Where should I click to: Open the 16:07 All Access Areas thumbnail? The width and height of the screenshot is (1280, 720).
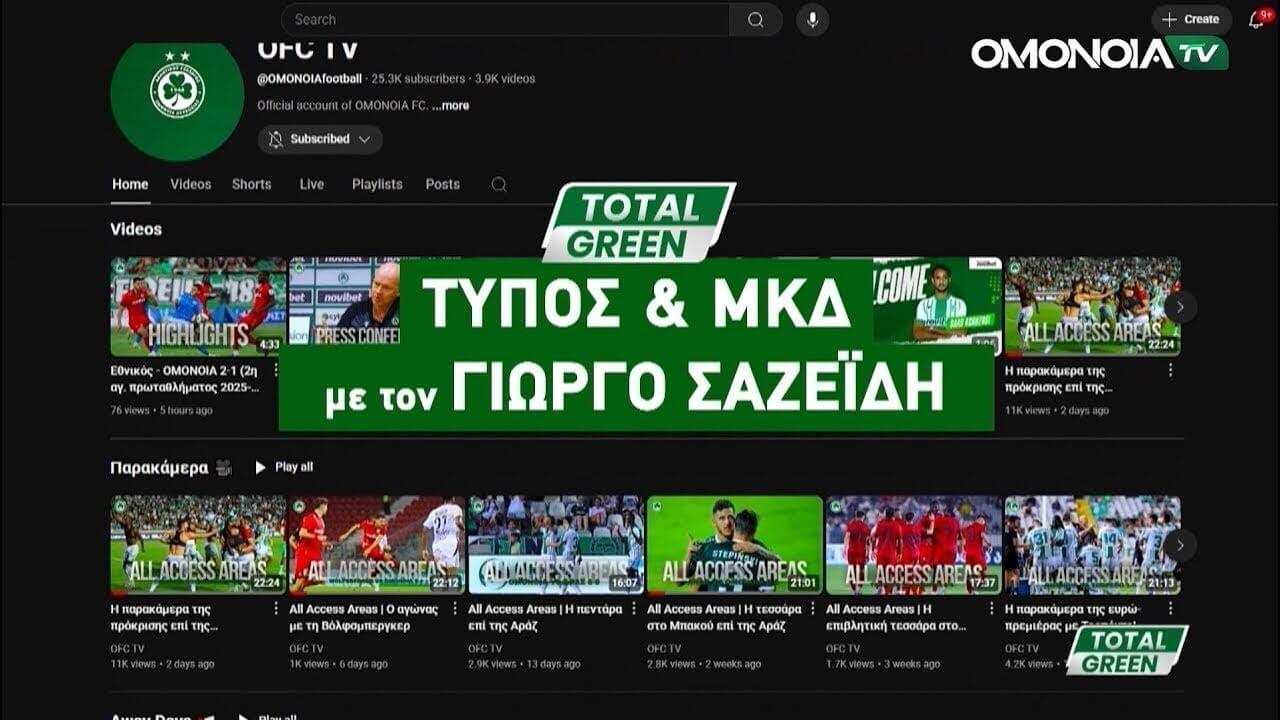click(556, 544)
